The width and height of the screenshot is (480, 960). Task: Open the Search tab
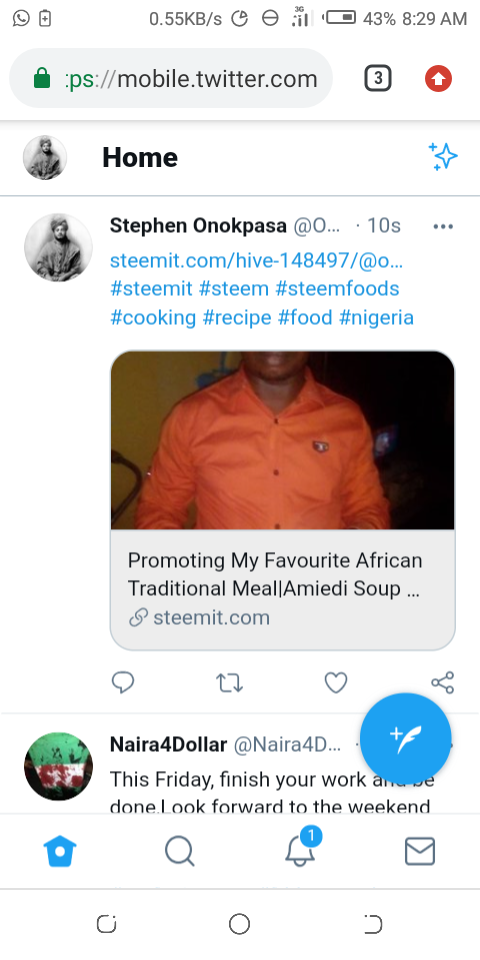179,852
